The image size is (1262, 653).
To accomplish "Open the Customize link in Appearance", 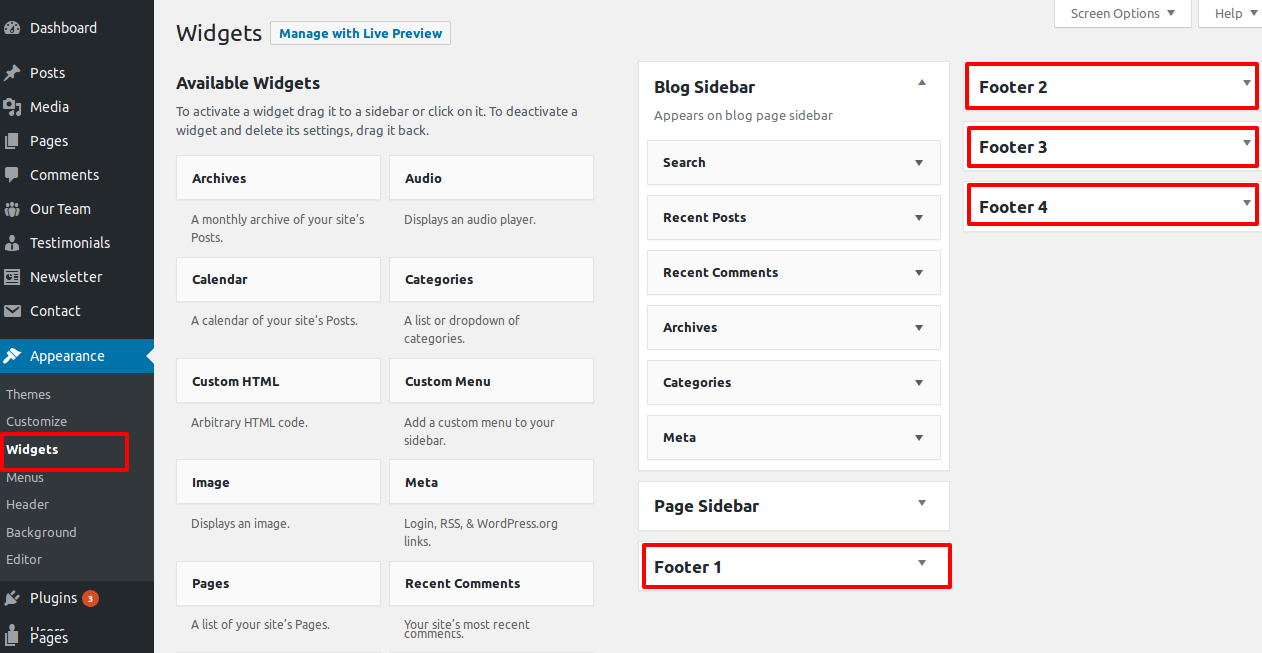I will 37,422.
